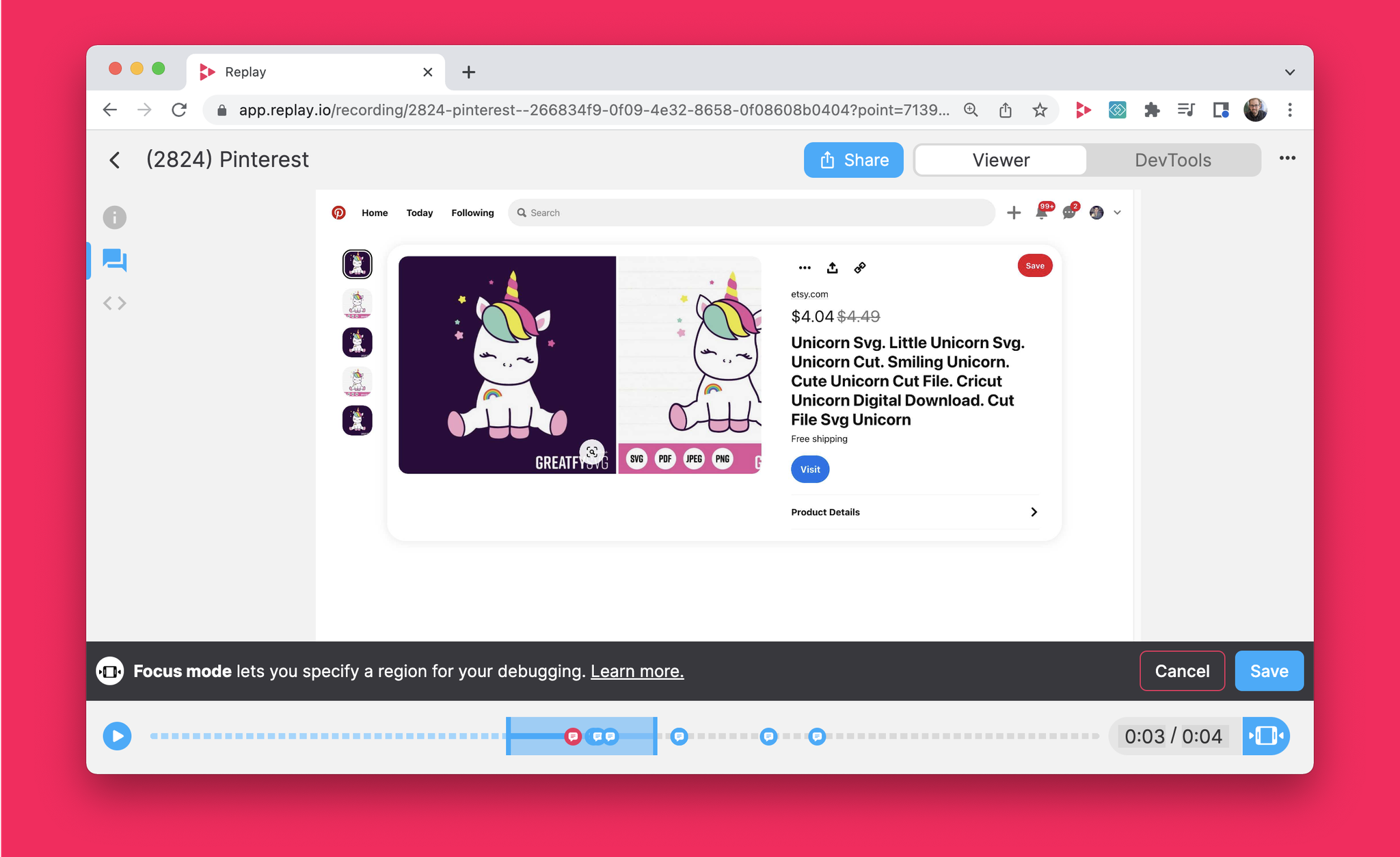Open Pinterest notifications bell

[1042, 213]
